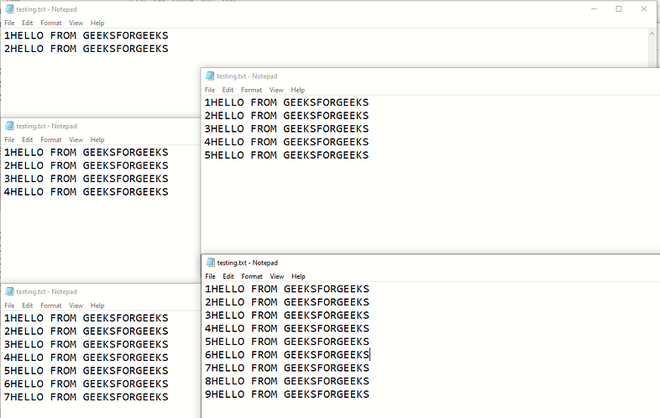This screenshot has height=418, width=660.
Task: Open View menu in the four-line Notepad window
Action: (x=76, y=140)
